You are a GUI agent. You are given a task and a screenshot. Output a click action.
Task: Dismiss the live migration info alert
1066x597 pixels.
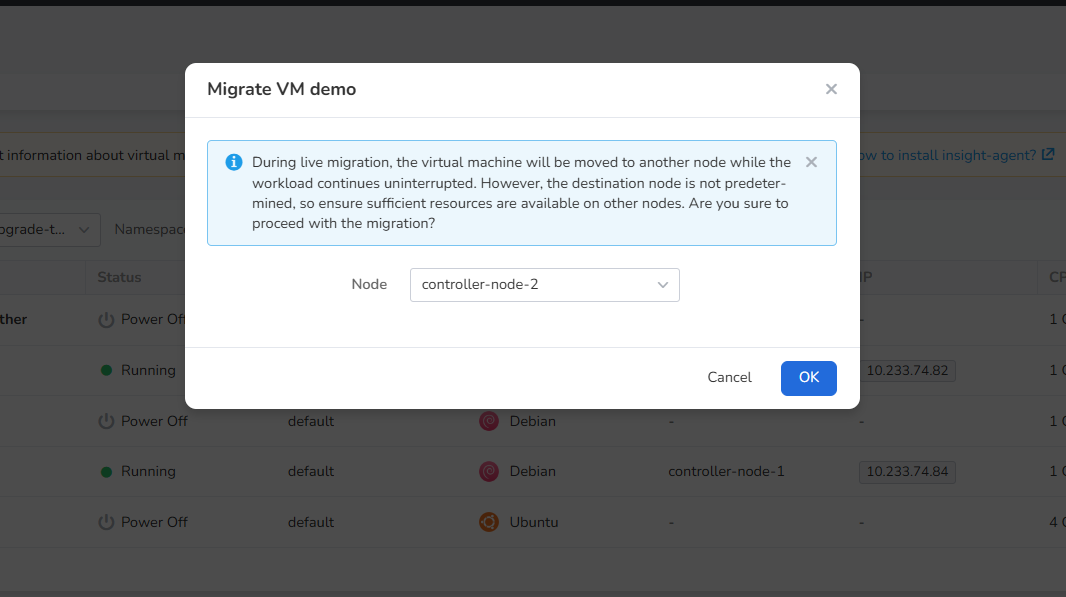tap(811, 162)
